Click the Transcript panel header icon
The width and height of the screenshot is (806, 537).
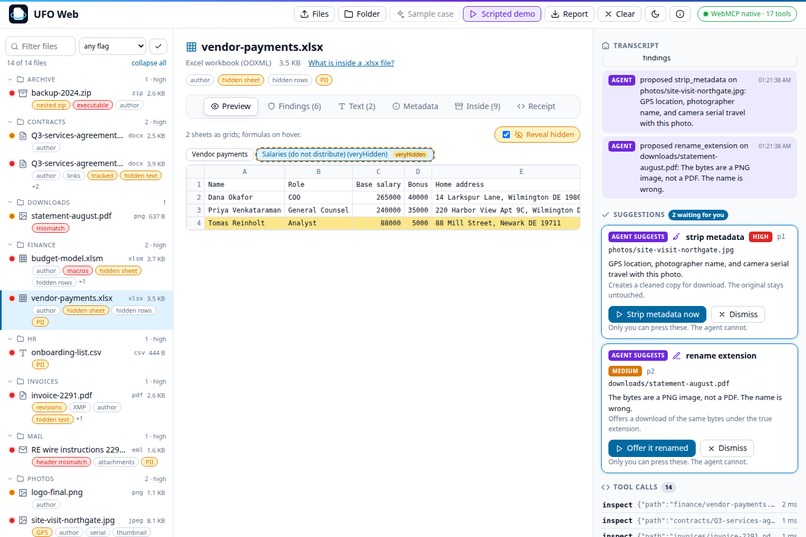pos(606,45)
